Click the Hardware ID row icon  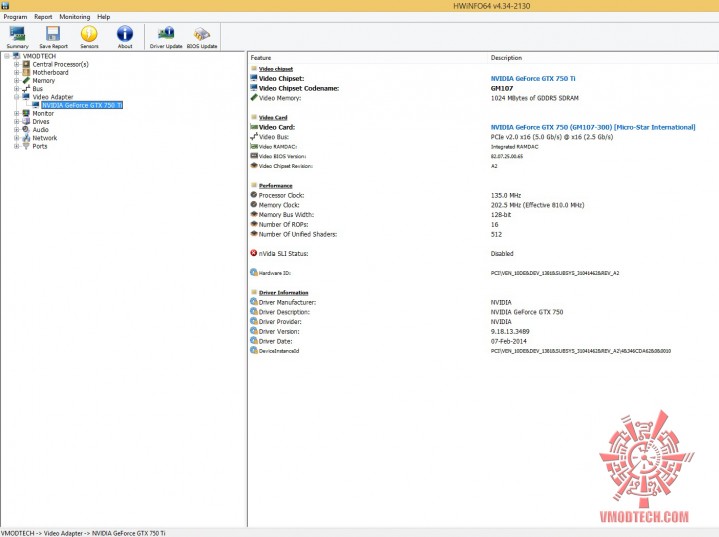coord(254,272)
